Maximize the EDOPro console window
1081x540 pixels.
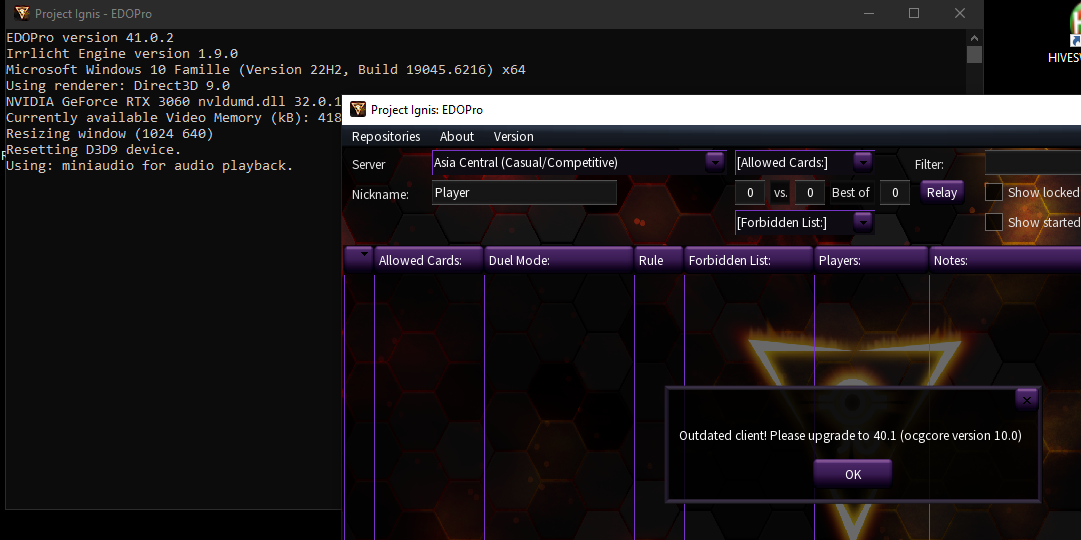[x=914, y=13]
